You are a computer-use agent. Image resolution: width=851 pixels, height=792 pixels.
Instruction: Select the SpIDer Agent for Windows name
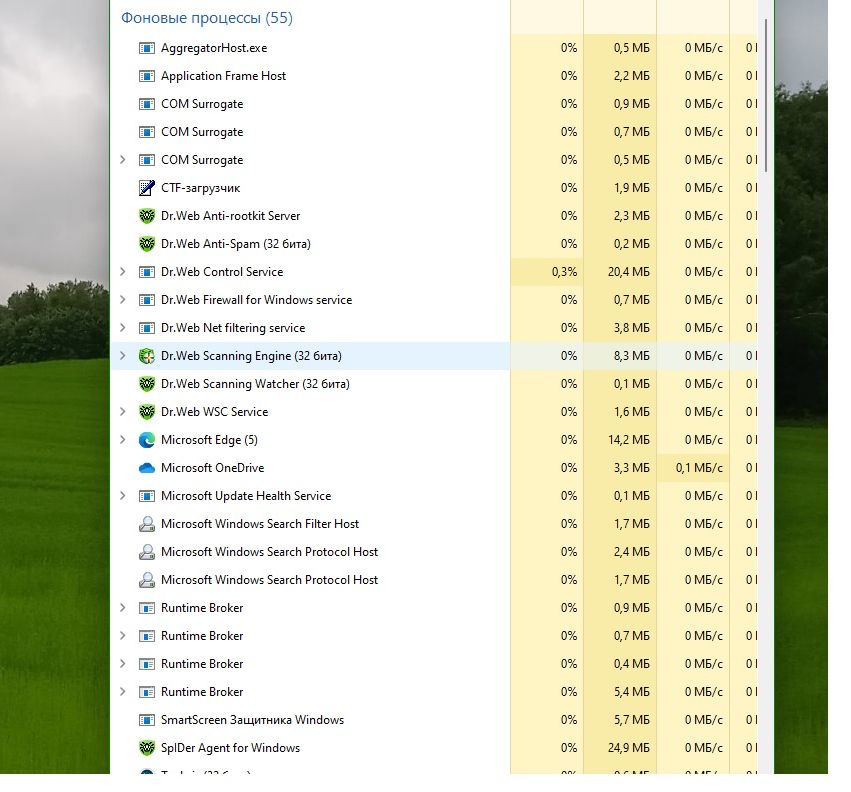click(230, 748)
